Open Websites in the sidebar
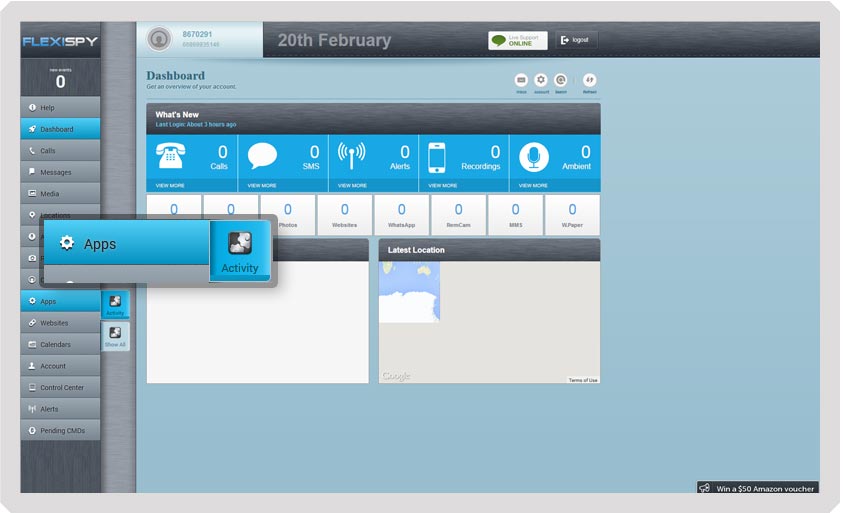 (x=60, y=323)
